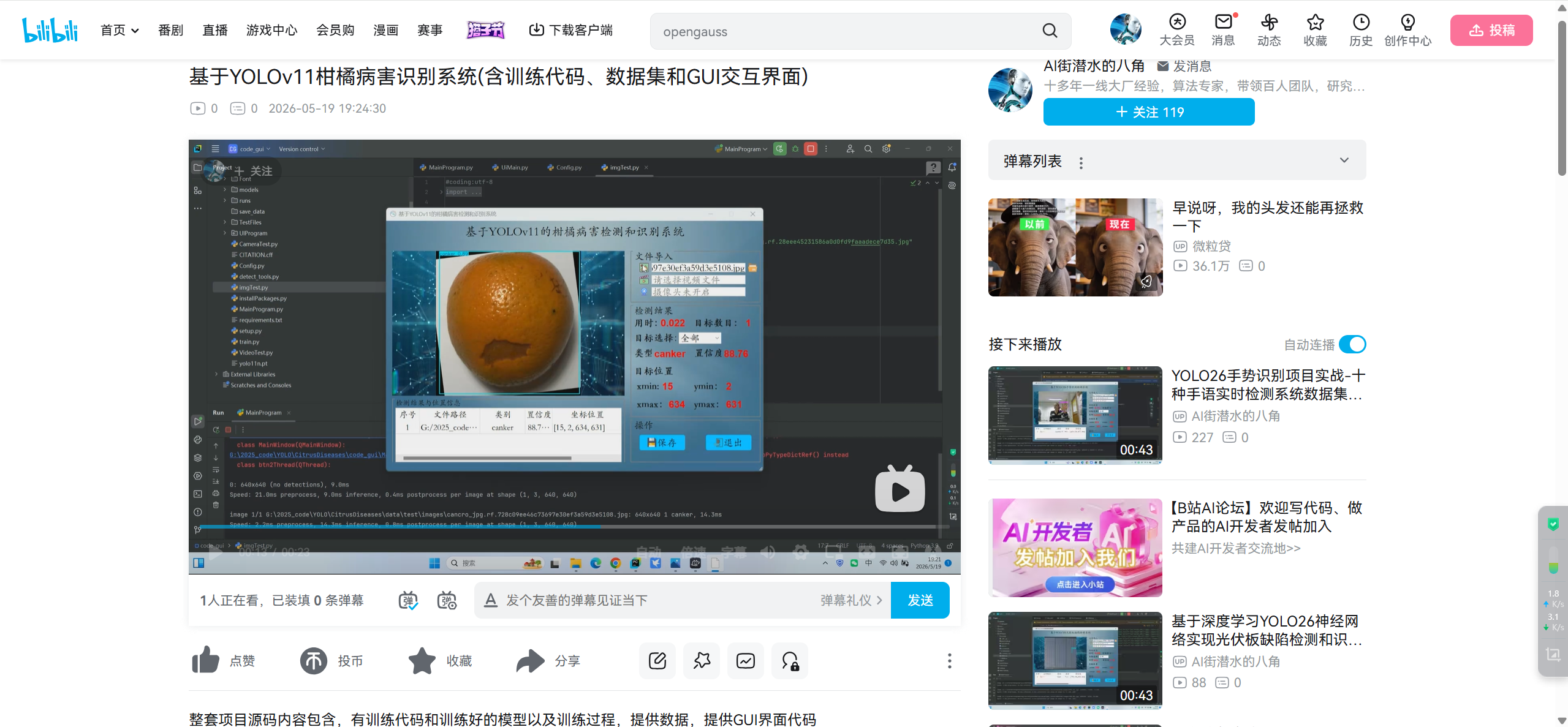Click the video screenshot chart icon
Screen dimensions: 1568x727
point(746,660)
